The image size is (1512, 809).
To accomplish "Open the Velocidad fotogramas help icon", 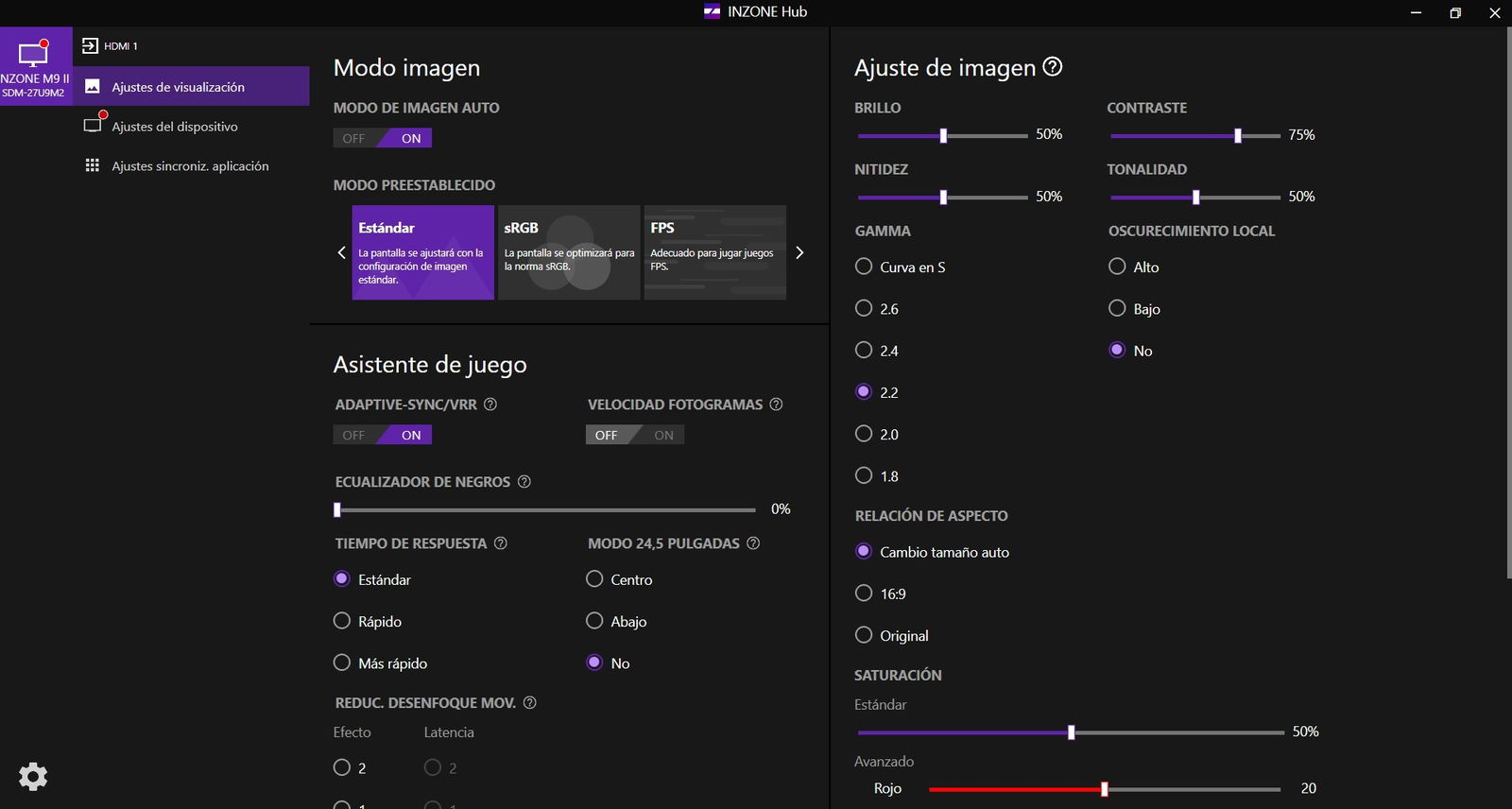I will (776, 404).
